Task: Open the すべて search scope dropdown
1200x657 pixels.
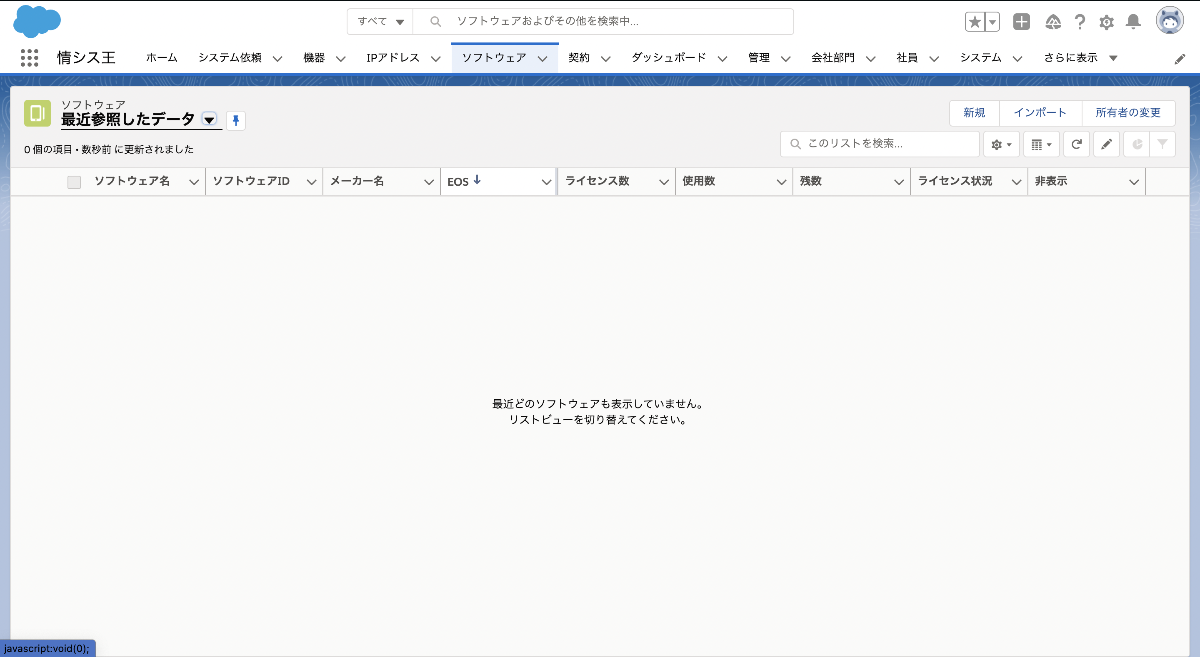Action: (x=380, y=21)
